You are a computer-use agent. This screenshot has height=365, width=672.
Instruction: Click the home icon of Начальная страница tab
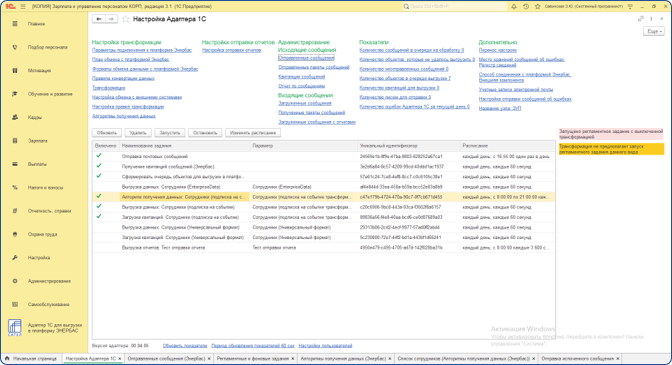pyautogui.click(x=7, y=358)
